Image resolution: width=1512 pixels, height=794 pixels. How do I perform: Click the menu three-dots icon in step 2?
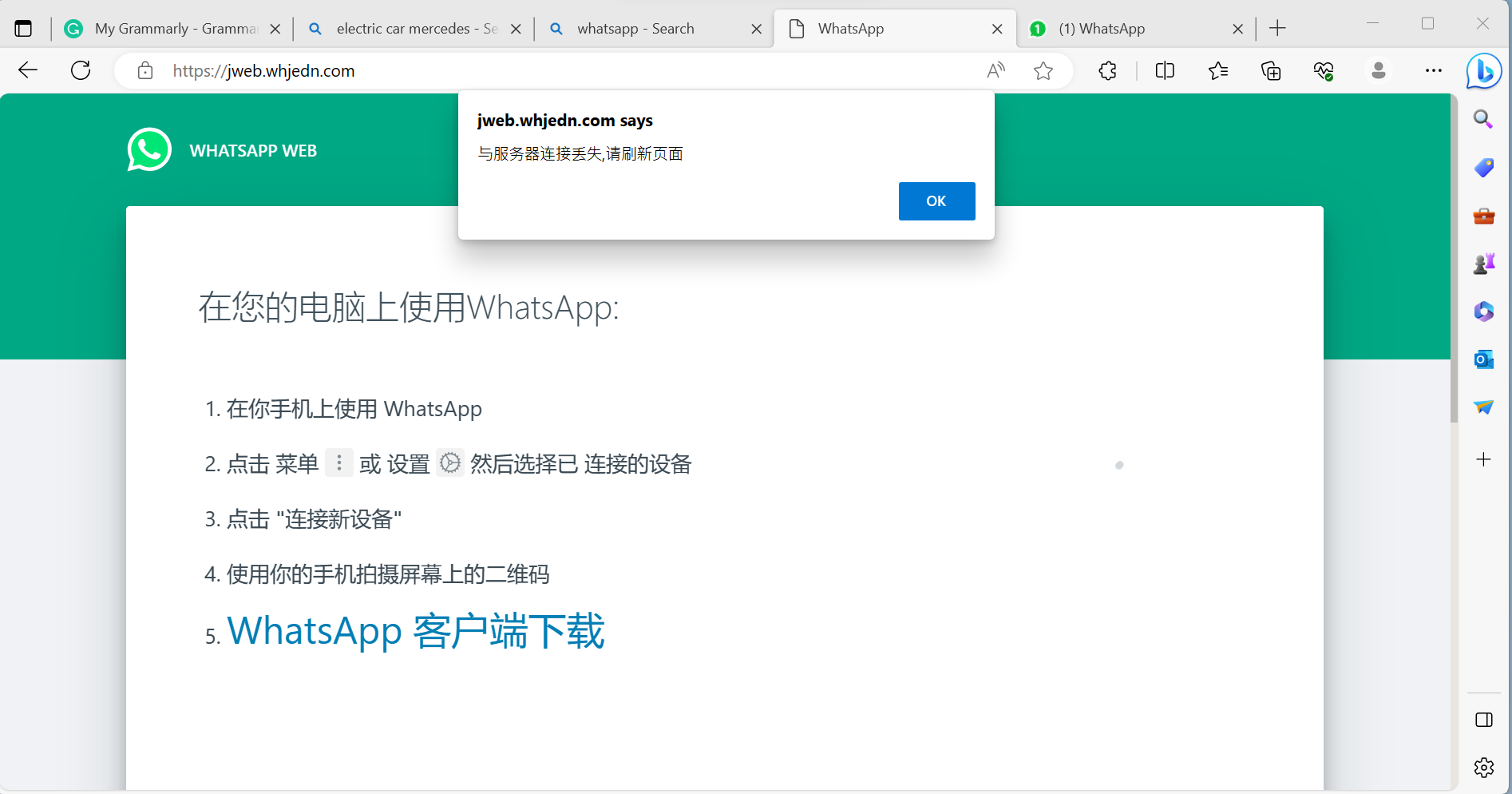[339, 463]
